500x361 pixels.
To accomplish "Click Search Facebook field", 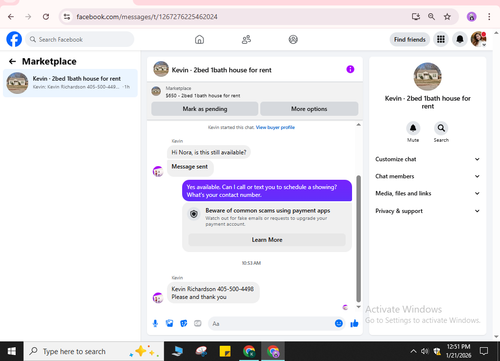I will [79, 39].
